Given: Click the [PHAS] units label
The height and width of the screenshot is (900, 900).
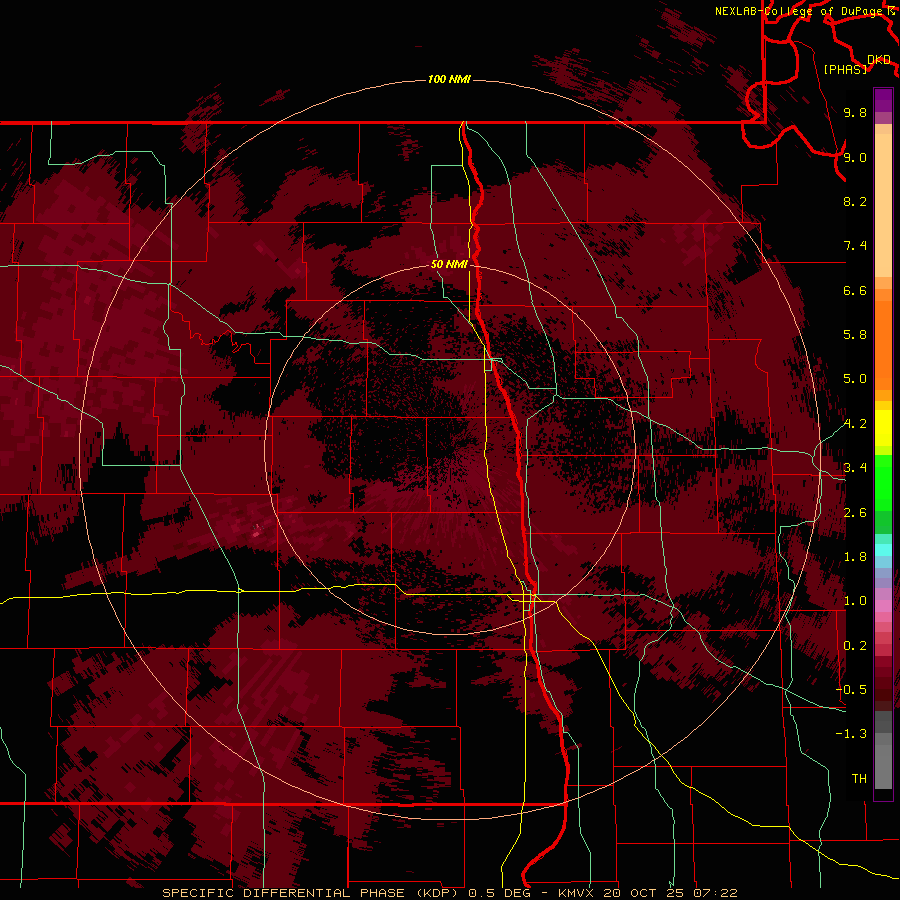Looking at the screenshot, I should pos(845,69).
